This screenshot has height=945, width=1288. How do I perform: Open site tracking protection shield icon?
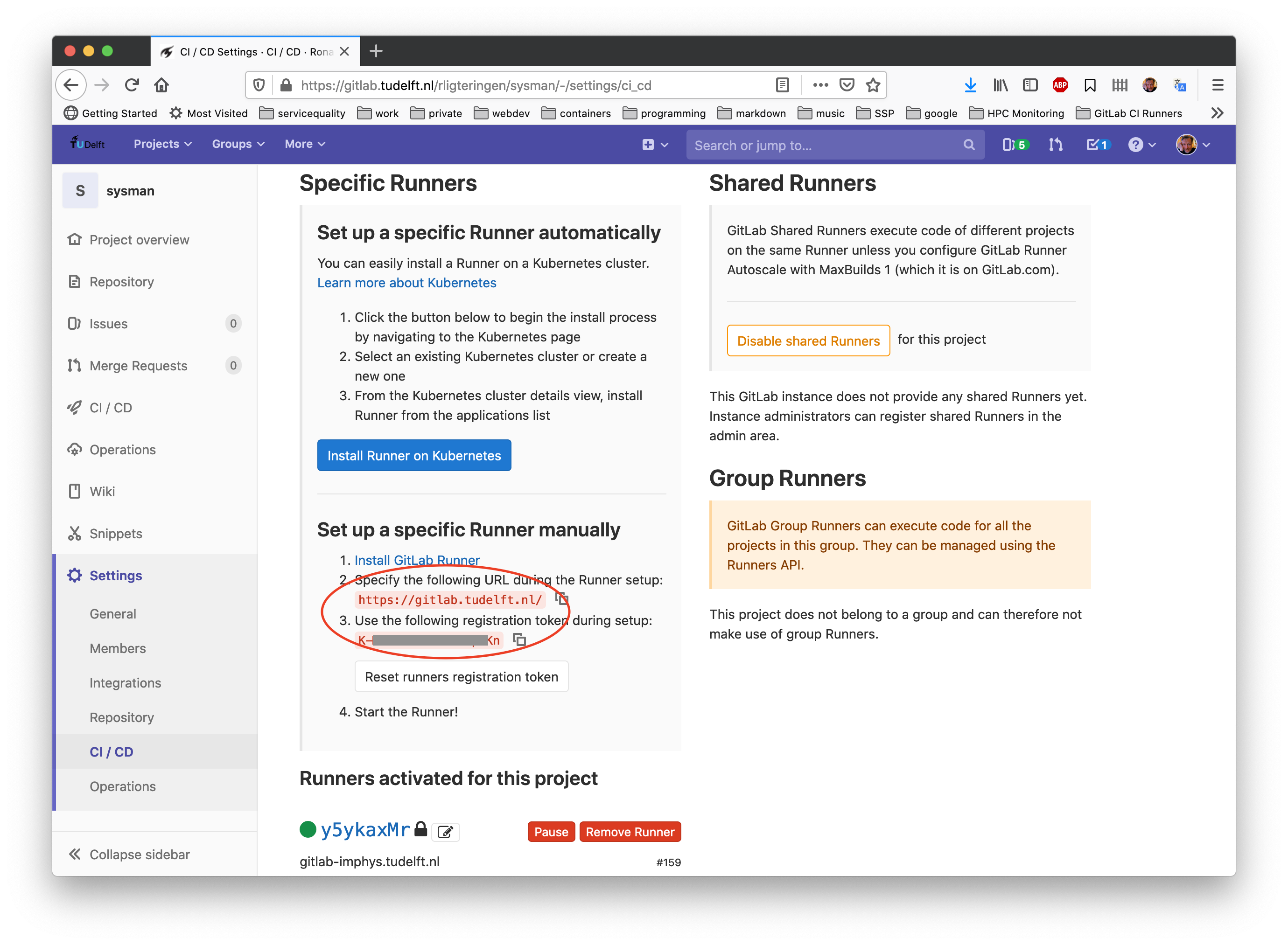[259, 85]
